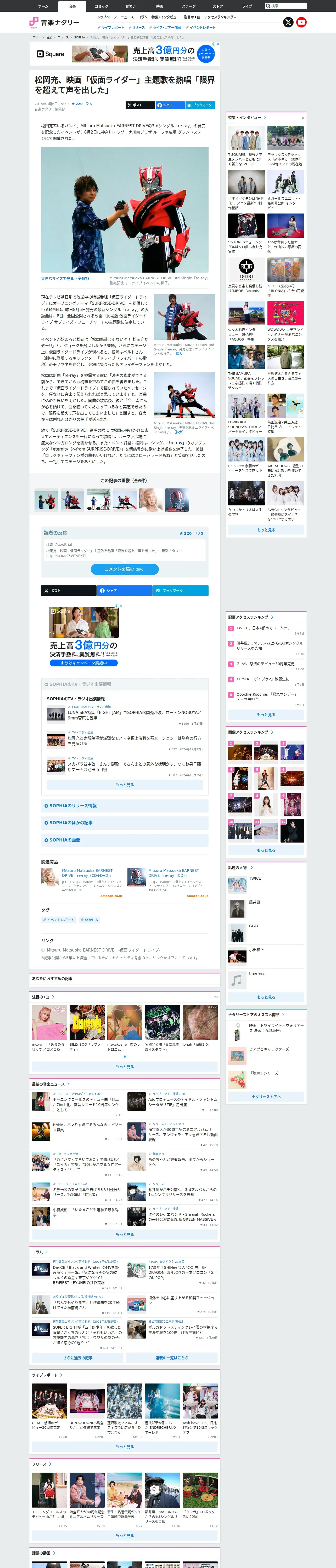Screen dimensions: 336x1568
Task: Click the arrow next to 話題の動画 heading
Action: [54, 1553]
